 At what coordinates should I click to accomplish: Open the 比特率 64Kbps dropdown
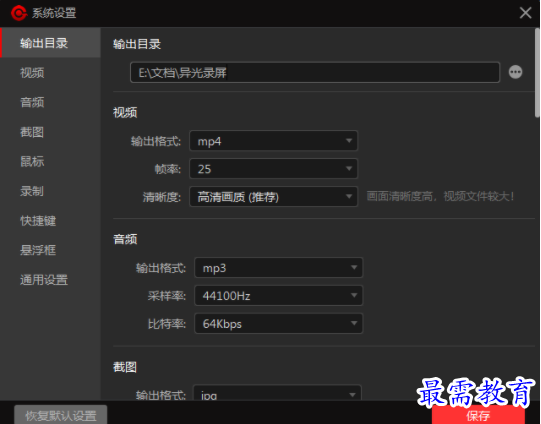(278, 324)
